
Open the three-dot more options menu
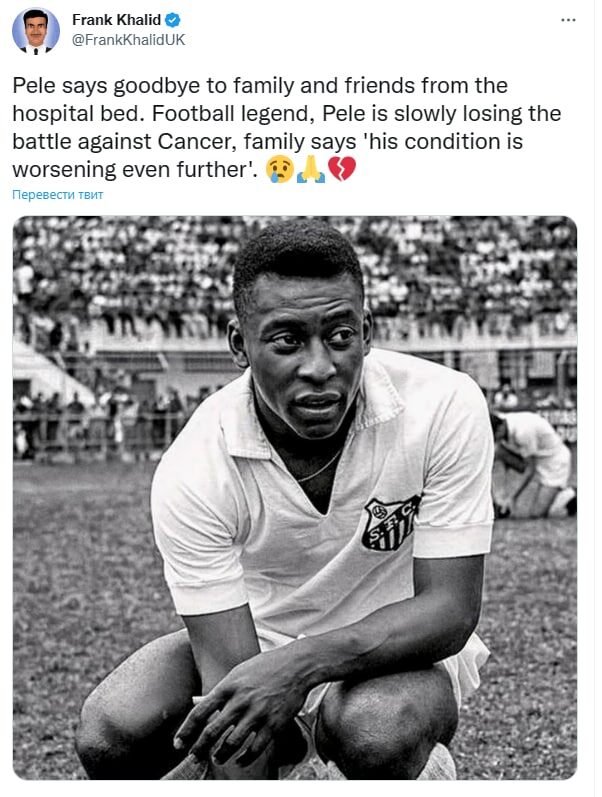[x=568, y=20]
